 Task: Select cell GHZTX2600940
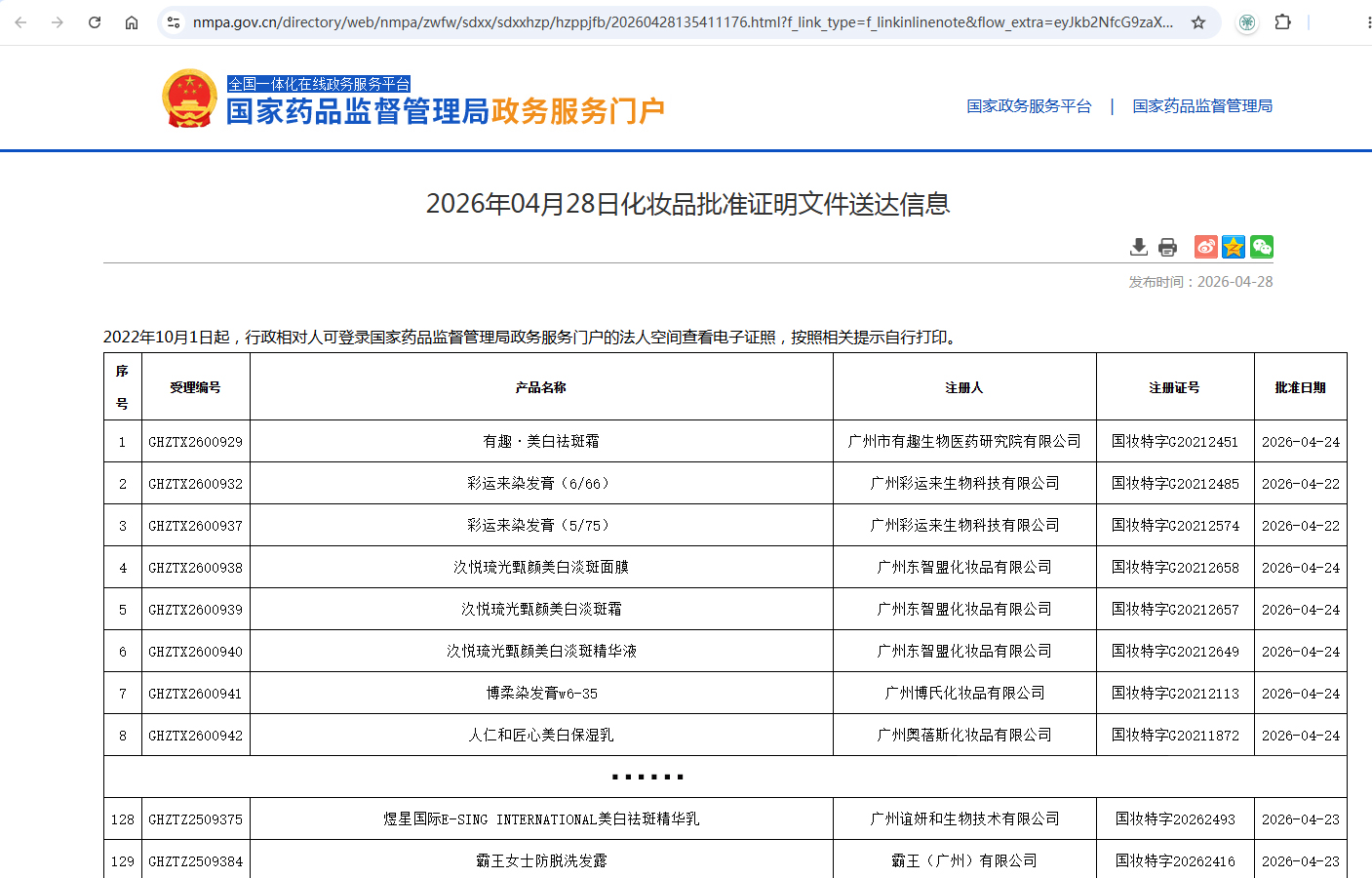(195, 652)
